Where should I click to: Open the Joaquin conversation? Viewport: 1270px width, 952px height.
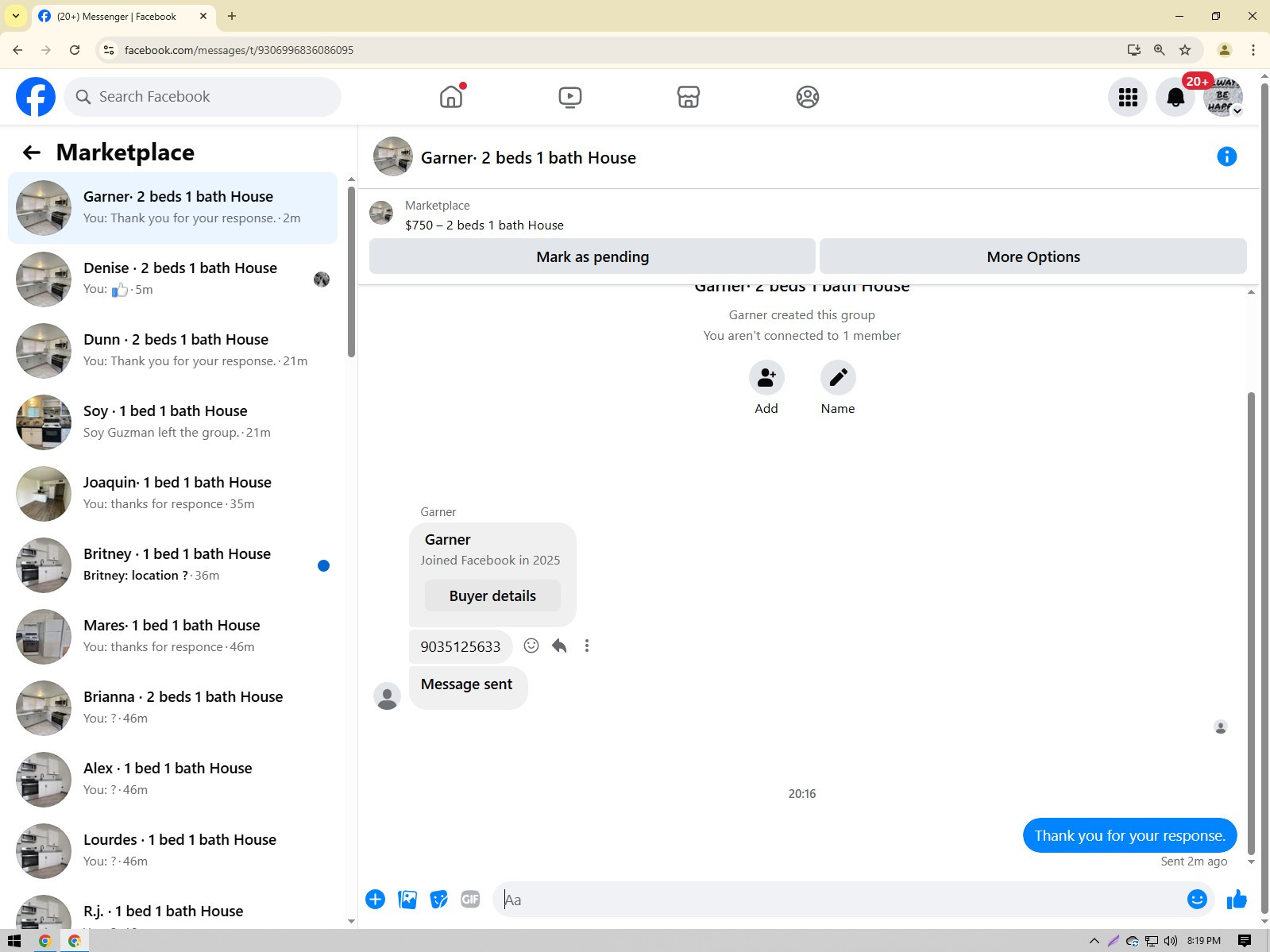[172, 494]
